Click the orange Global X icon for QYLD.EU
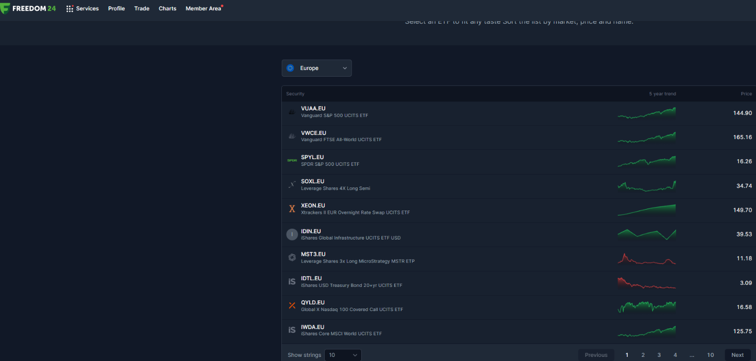 click(x=292, y=306)
